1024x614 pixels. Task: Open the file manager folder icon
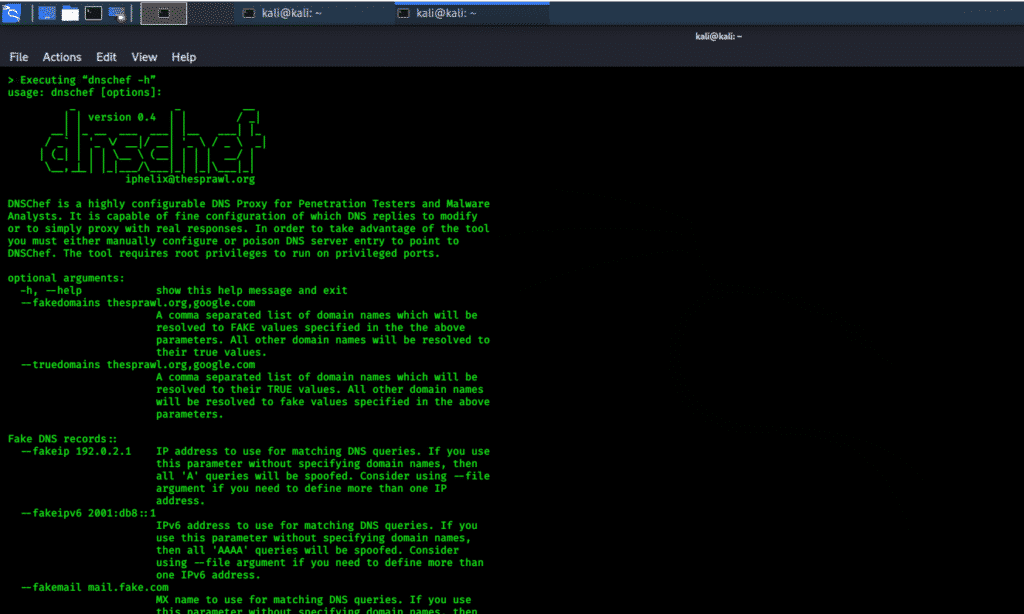click(70, 13)
